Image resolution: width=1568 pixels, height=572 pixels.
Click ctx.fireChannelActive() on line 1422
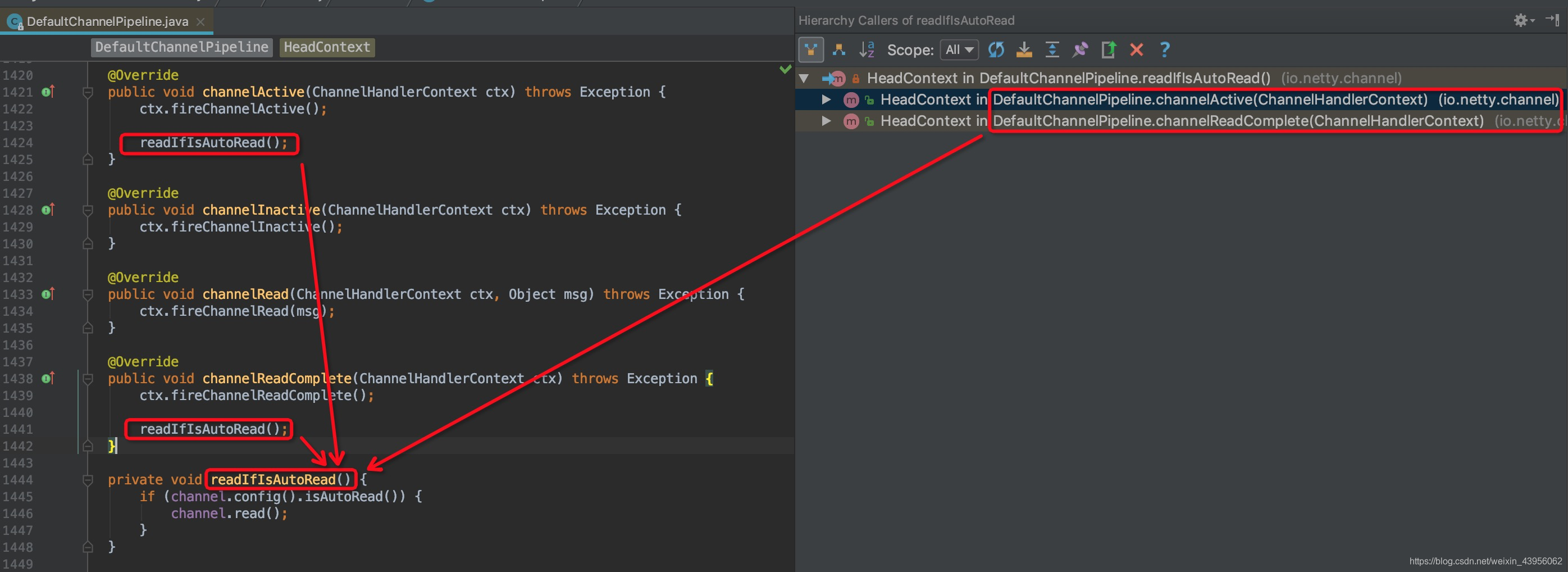pyautogui.click(x=233, y=108)
